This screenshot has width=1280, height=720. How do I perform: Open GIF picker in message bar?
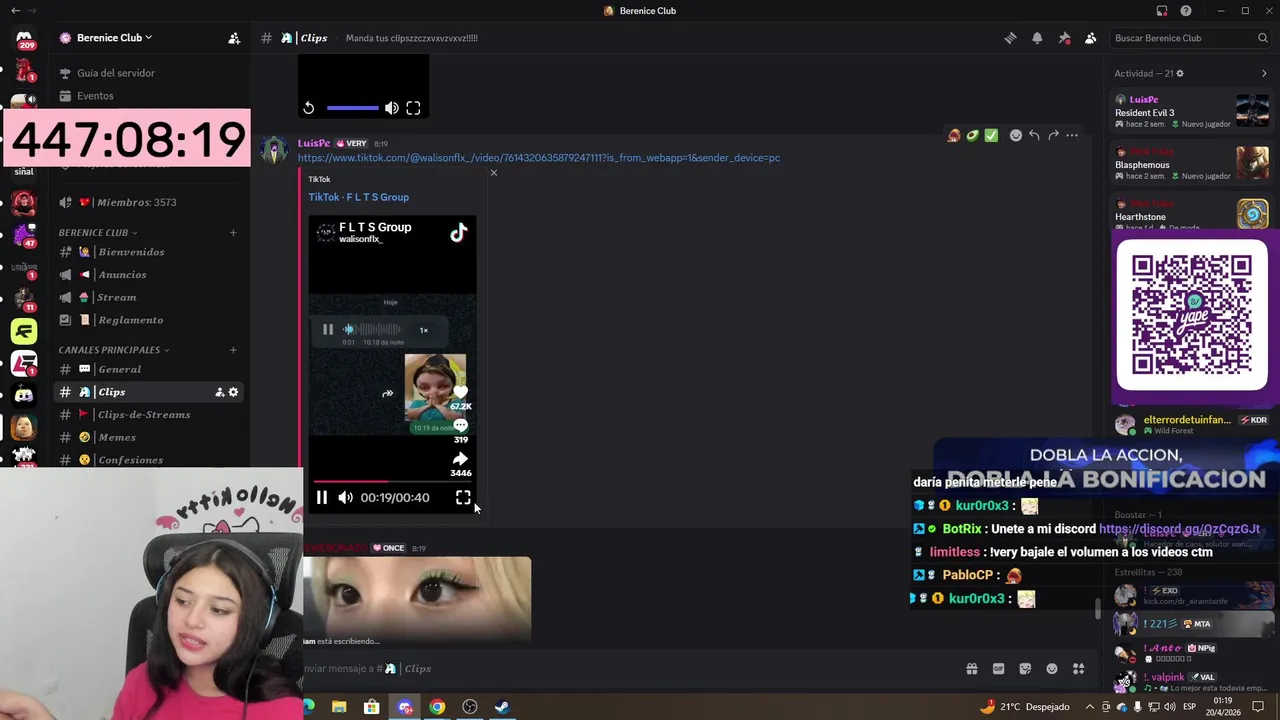pyautogui.click(x=998, y=669)
